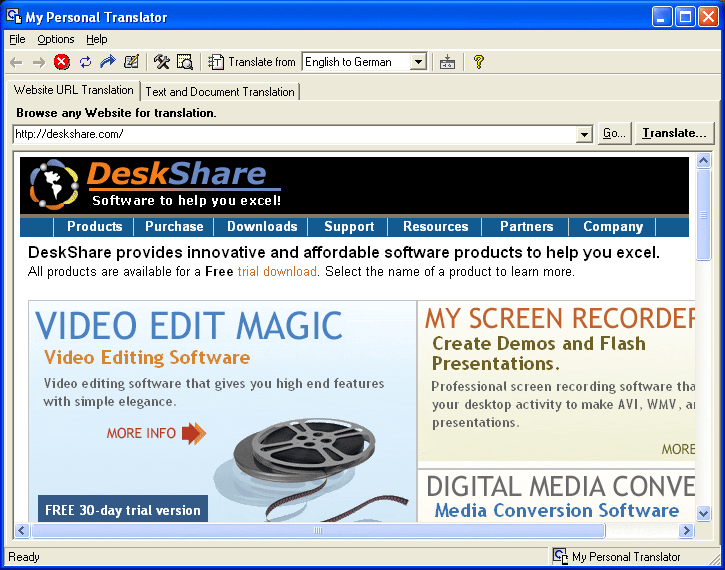Image resolution: width=725 pixels, height=570 pixels.
Task: Expand the URL address history dropdown
Action: [584, 134]
